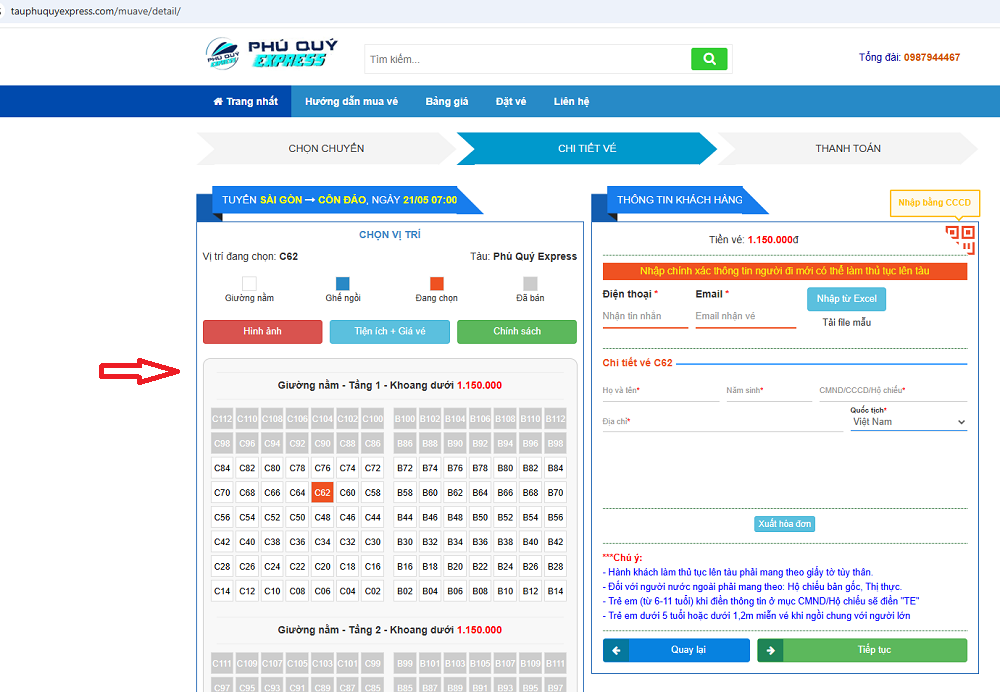Screen dimensions: 1000x692
Task: Open the Liên hệ menu item
Action: 571,101
